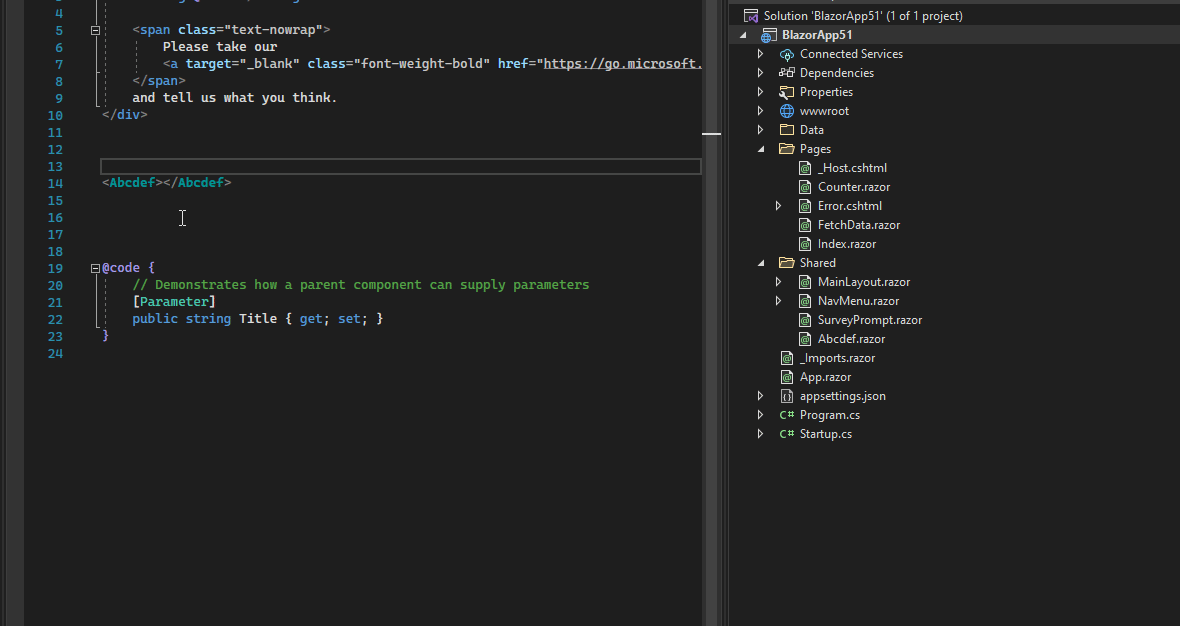
Task: Collapse the Pages folder
Action: coord(761,149)
